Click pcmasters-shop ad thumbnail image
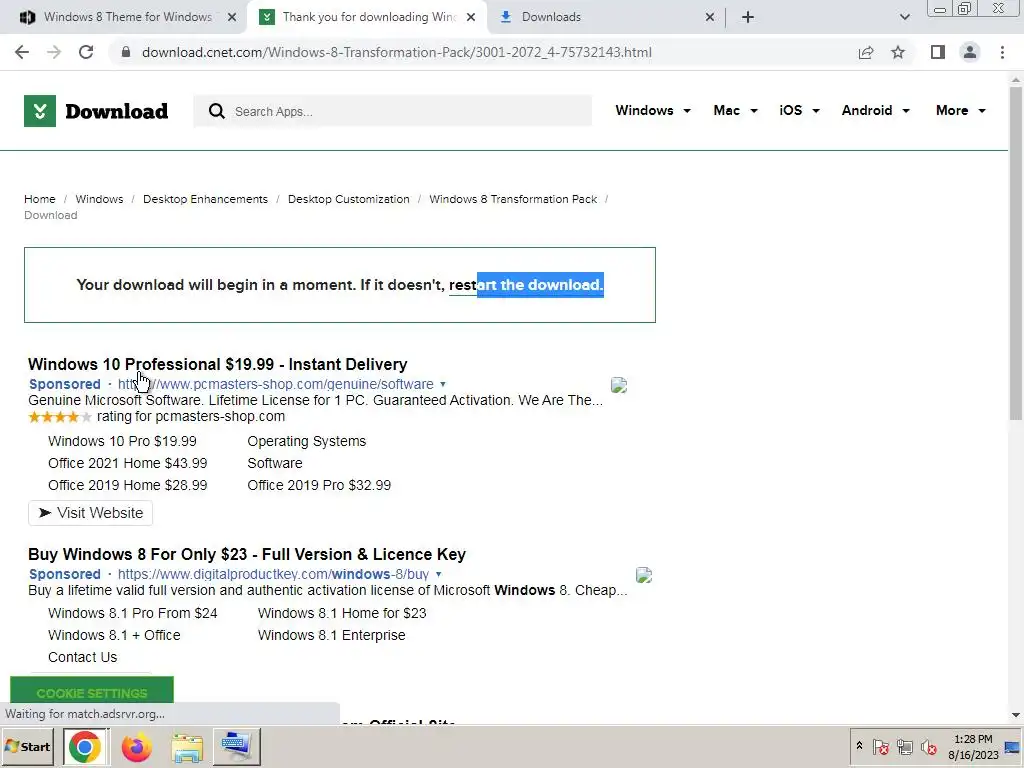Image resolution: width=1024 pixels, height=768 pixels. pos(618,385)
